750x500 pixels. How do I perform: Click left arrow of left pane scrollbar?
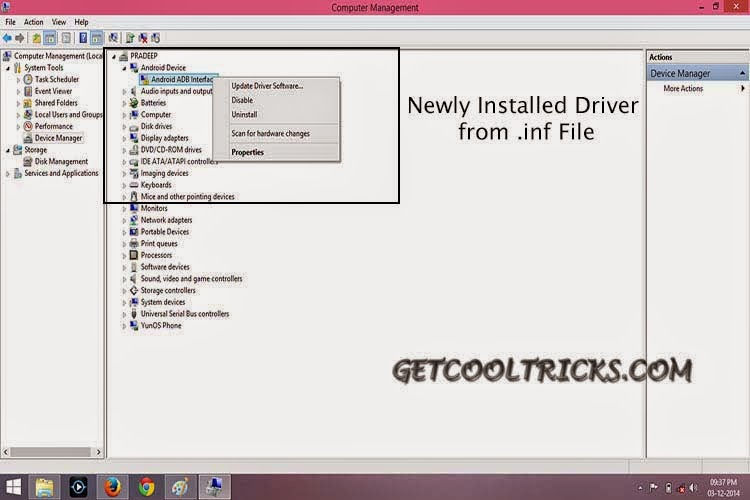[x=6, y=452]
